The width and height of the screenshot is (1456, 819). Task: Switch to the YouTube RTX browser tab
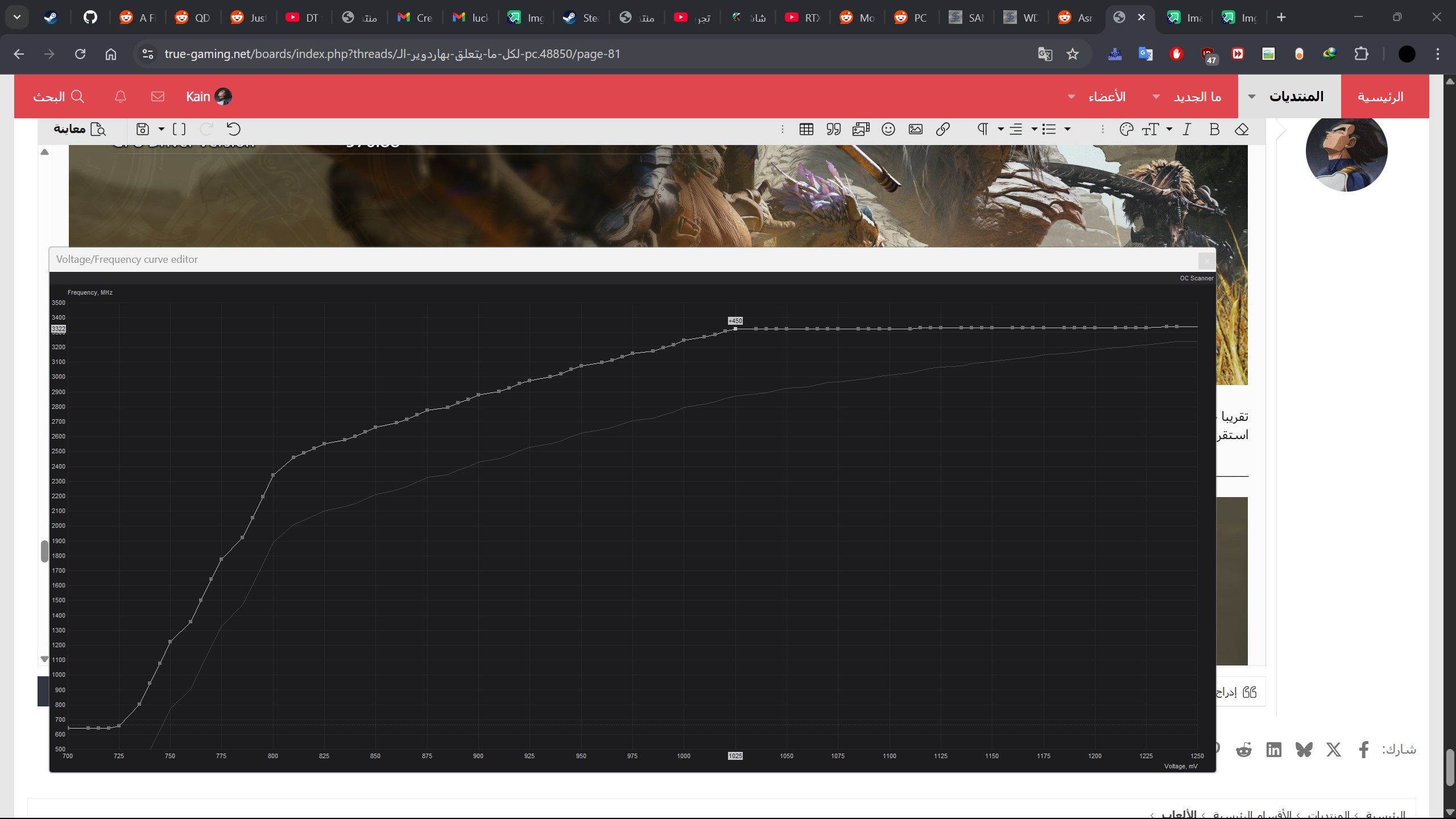click(803, 18)
